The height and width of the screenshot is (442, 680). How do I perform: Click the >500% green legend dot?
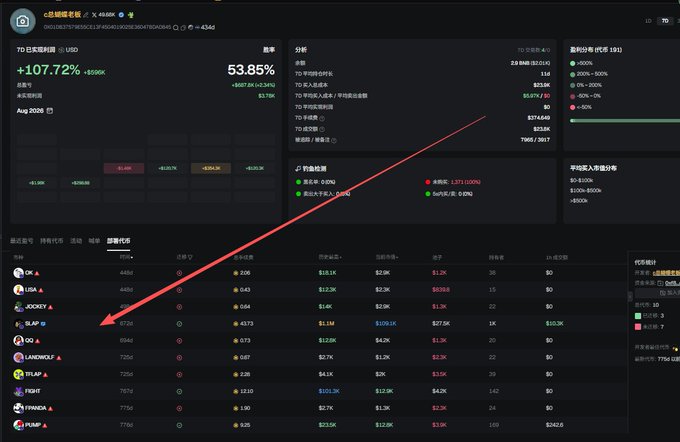(572, 63)
